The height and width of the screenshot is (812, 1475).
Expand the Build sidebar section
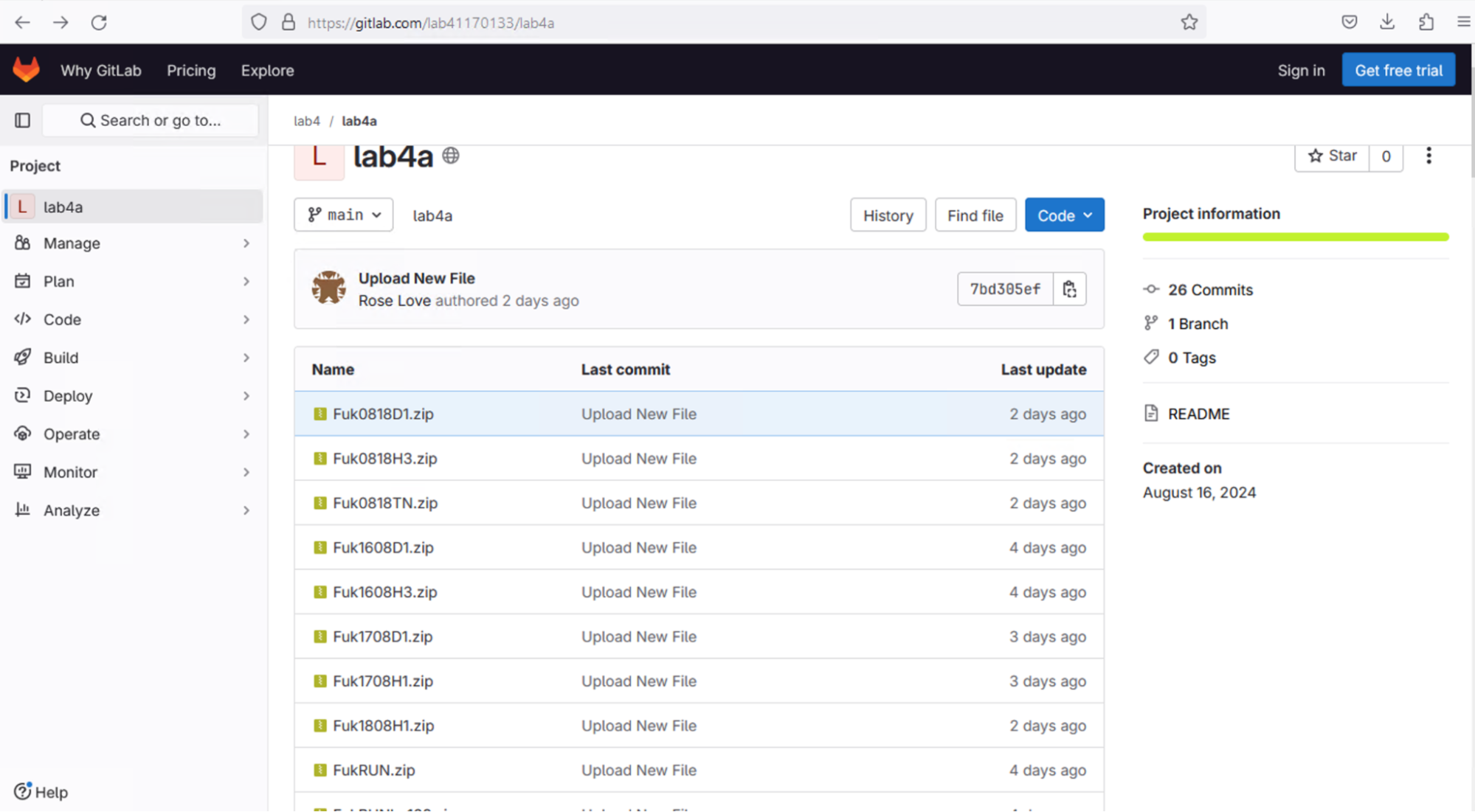point(133,358)
